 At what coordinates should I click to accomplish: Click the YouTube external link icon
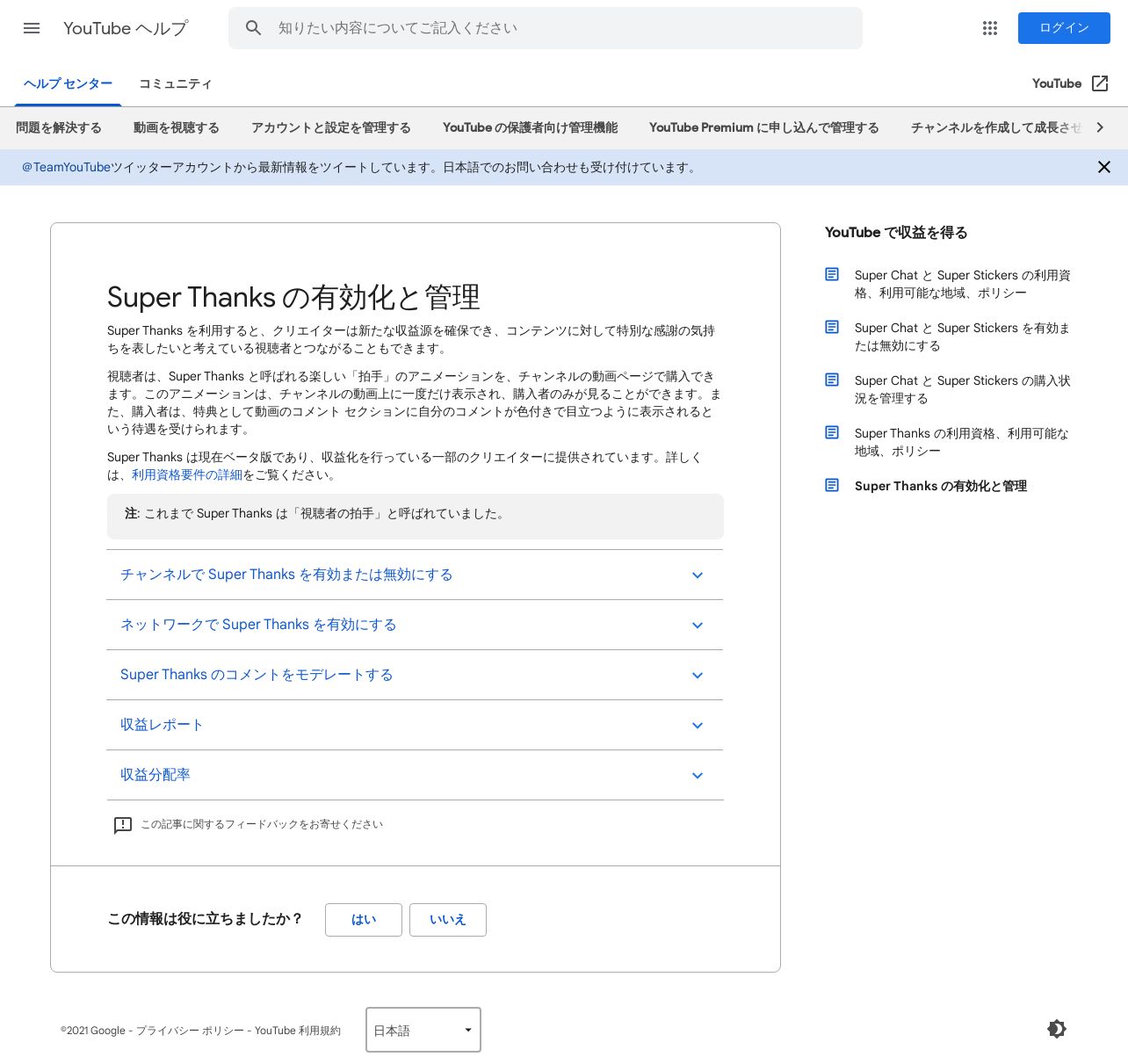tap(1100, 83)
